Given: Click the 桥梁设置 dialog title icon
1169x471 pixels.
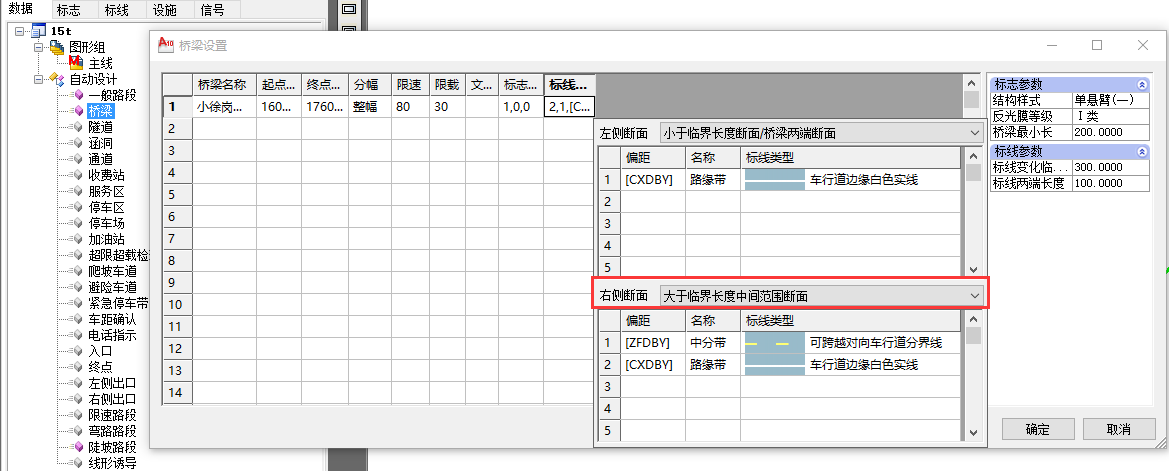Looking at the screenshot, I should pyautogui.click(x=166, y=45).
